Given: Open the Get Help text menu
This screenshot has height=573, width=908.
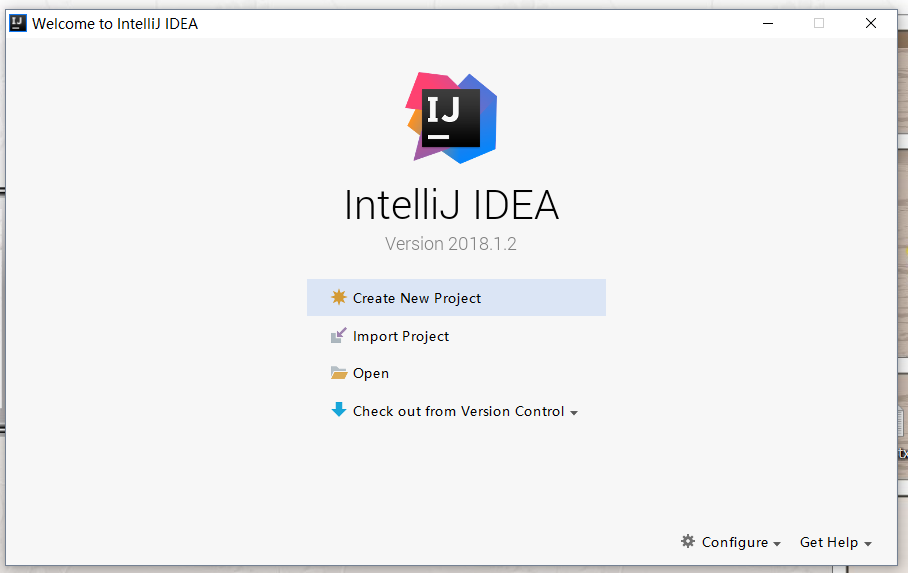Looking at the screenshot, I should point(829,542).
